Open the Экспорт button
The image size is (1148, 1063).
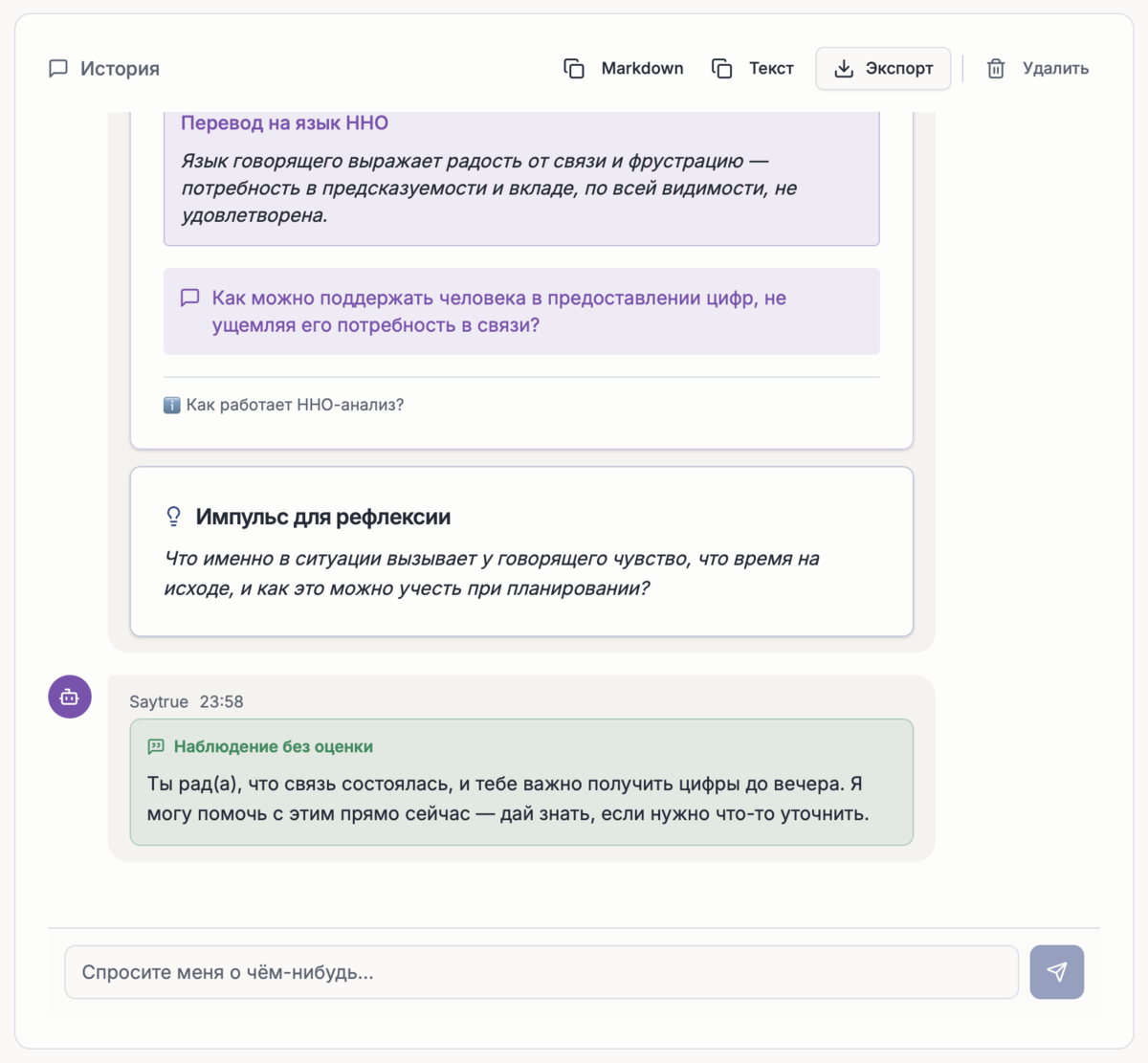883,69
